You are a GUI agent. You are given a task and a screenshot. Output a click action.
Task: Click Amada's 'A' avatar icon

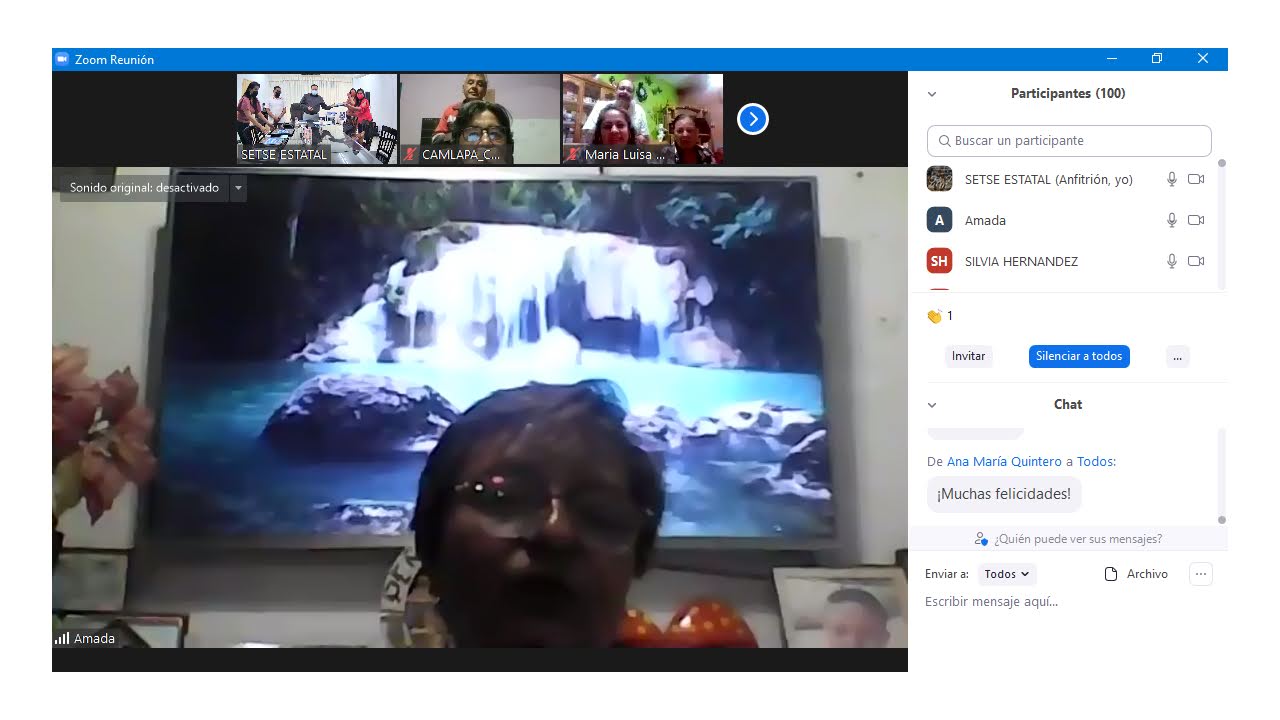tap(939, 220)
